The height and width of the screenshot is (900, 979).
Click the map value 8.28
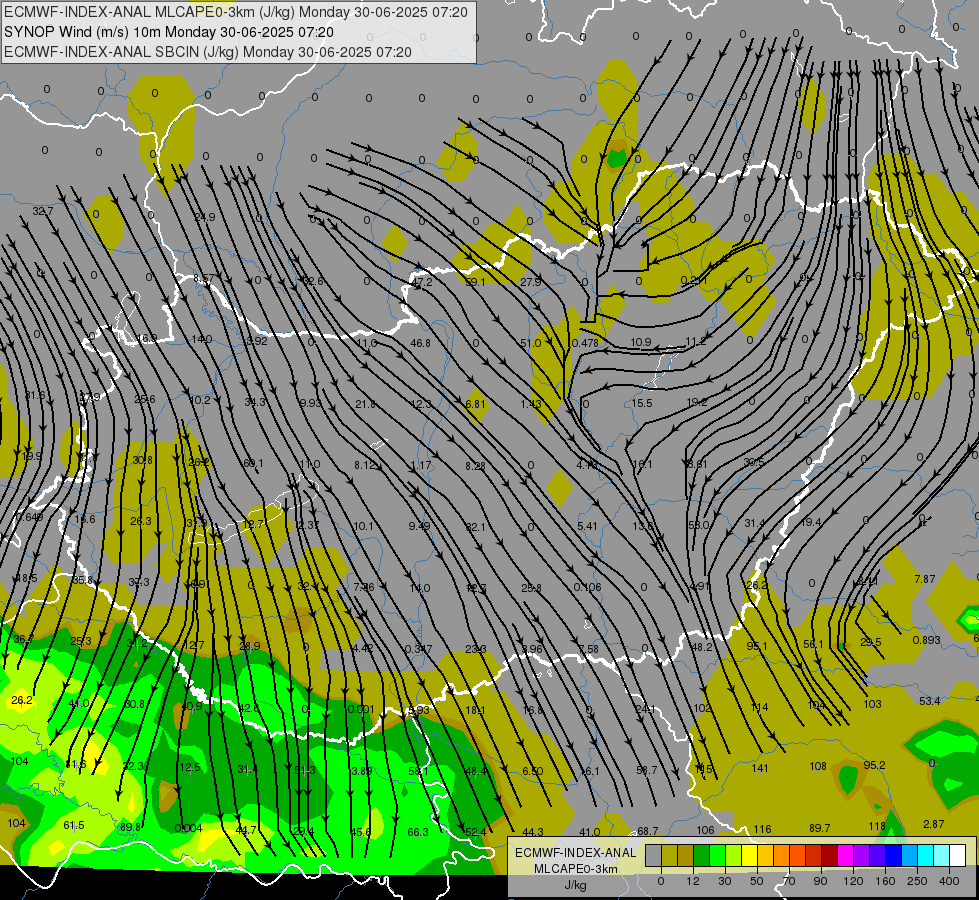point(475,465)
